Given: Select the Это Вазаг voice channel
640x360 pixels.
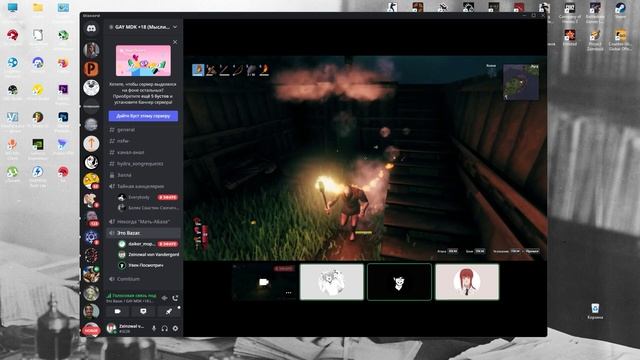Looking at the screenshot, I should (x=143, y=233).
